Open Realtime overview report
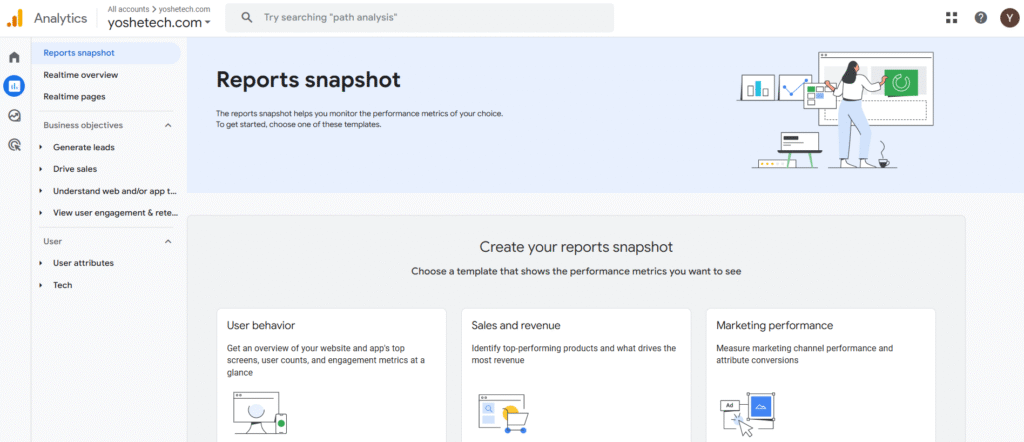This screenshot has height=442, width=1024. 80,75
